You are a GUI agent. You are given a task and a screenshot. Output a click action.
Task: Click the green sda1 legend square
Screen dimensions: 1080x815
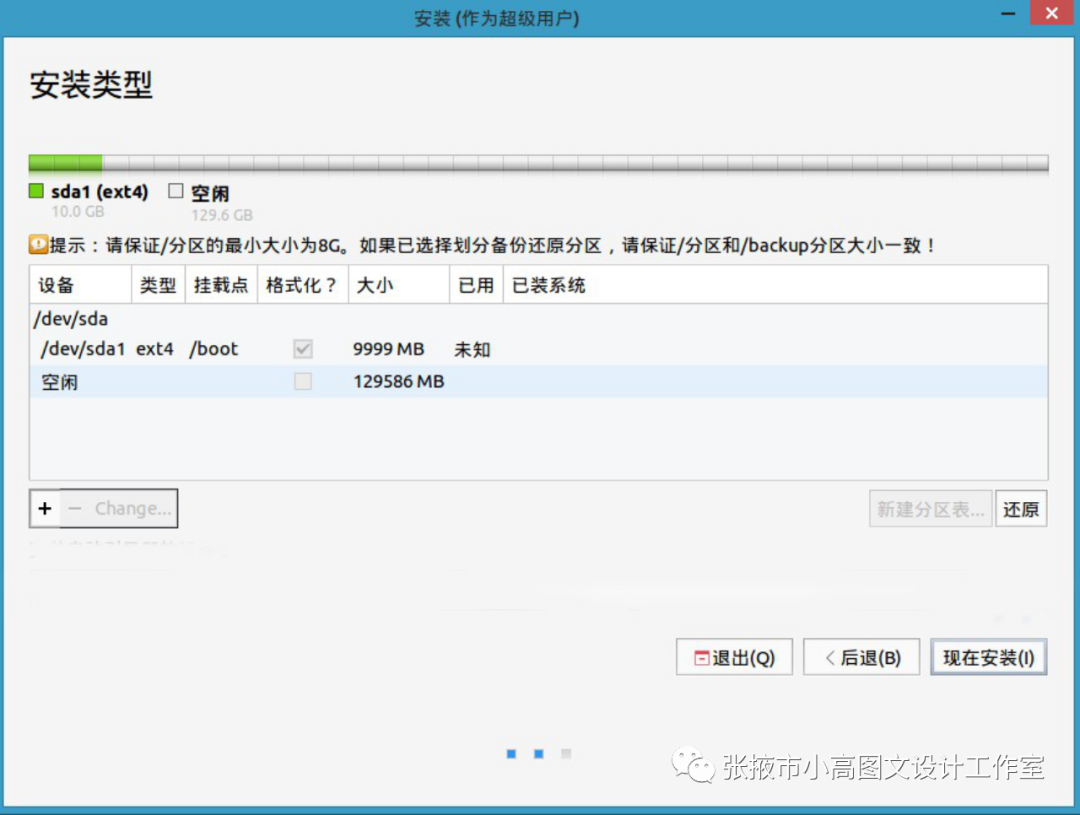click(37, 191)
